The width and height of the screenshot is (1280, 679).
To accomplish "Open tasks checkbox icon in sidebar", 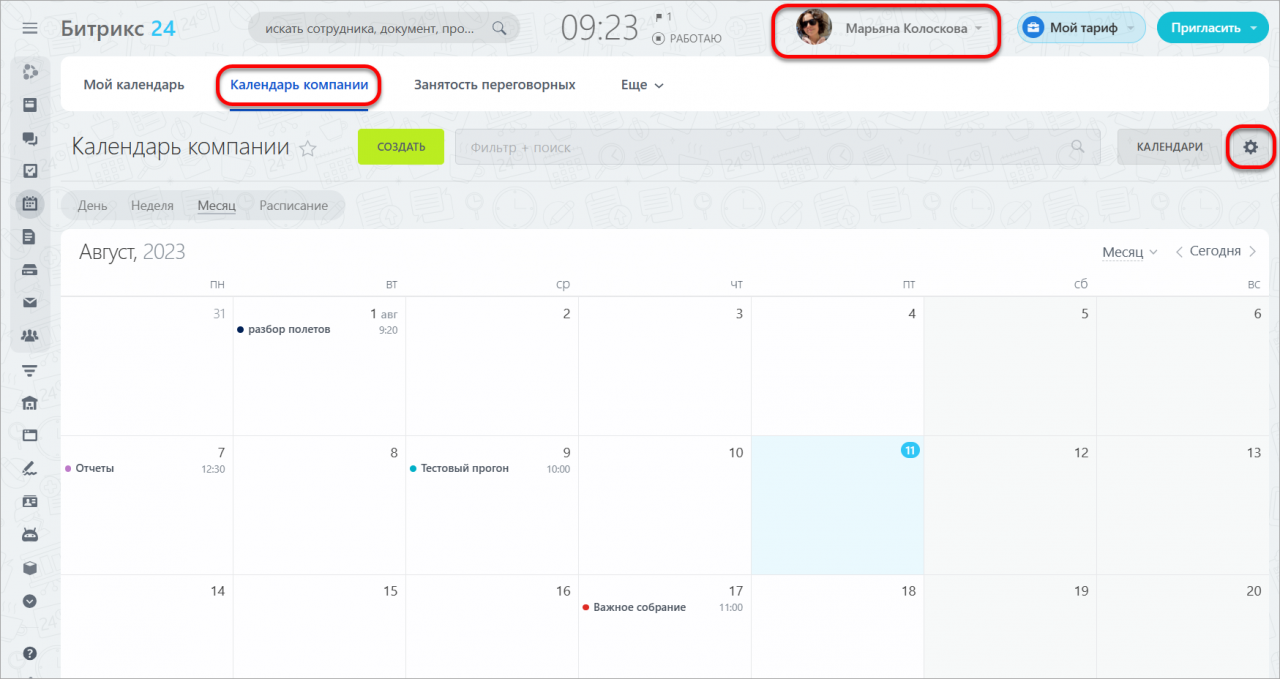I will tap(30, 171).
